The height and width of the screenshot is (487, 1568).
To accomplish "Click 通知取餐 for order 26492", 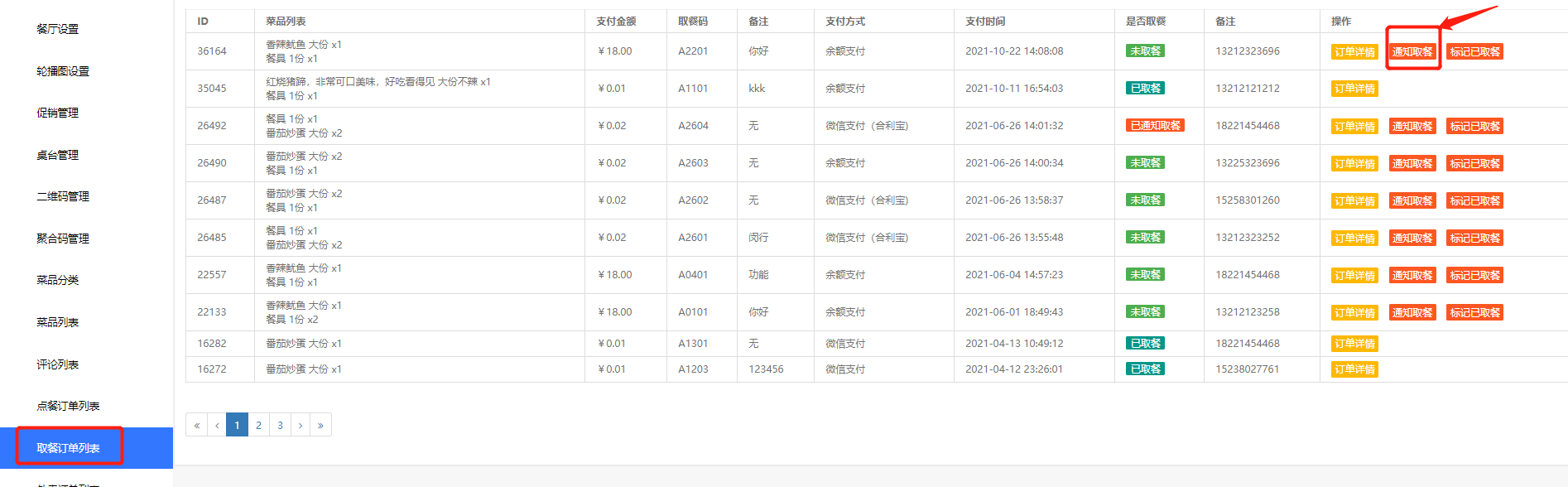I will click(x=1412, y=126).
